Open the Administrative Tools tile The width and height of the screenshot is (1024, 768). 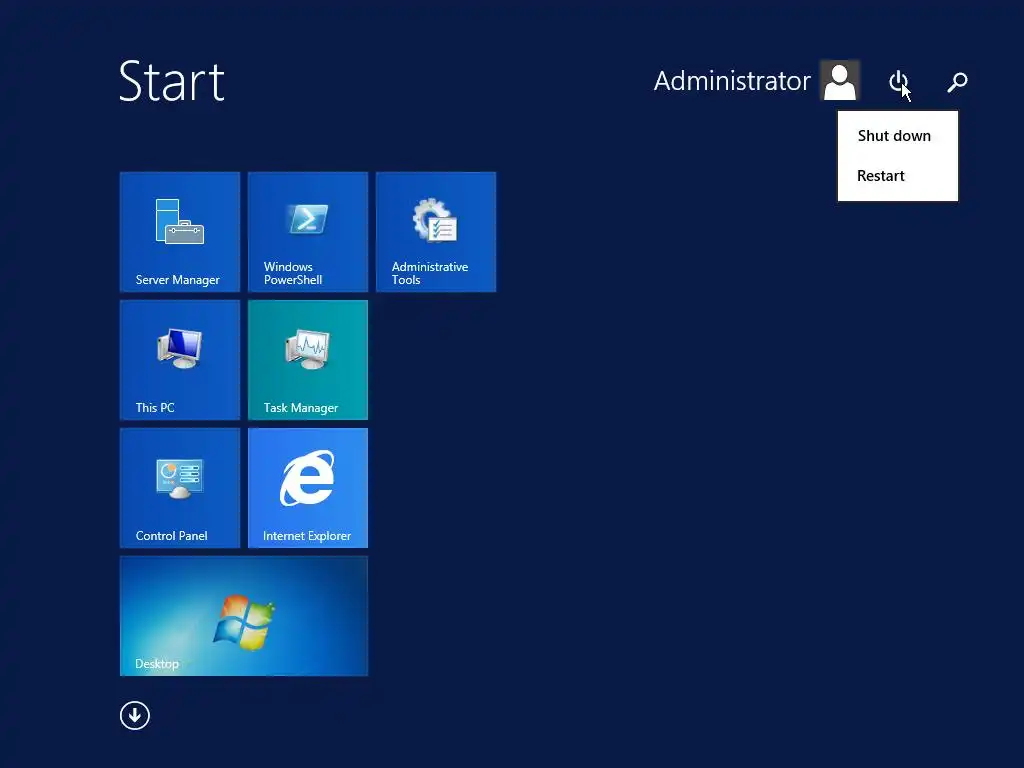[436, 232]
